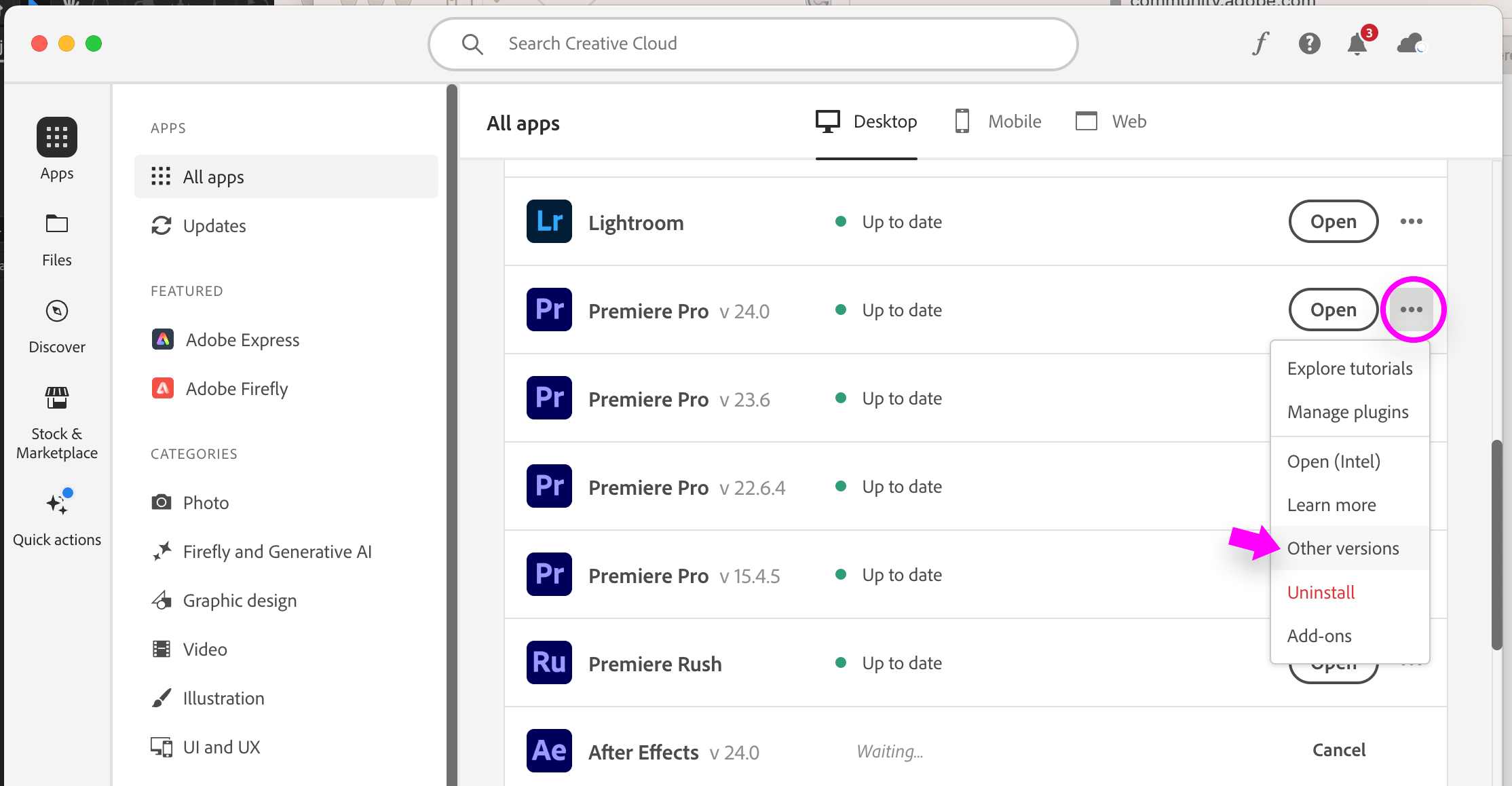1512x786 pixels.
Task: Click the Adobe Fonts icon in the top bar
Action: click(x=1260, y=43)
